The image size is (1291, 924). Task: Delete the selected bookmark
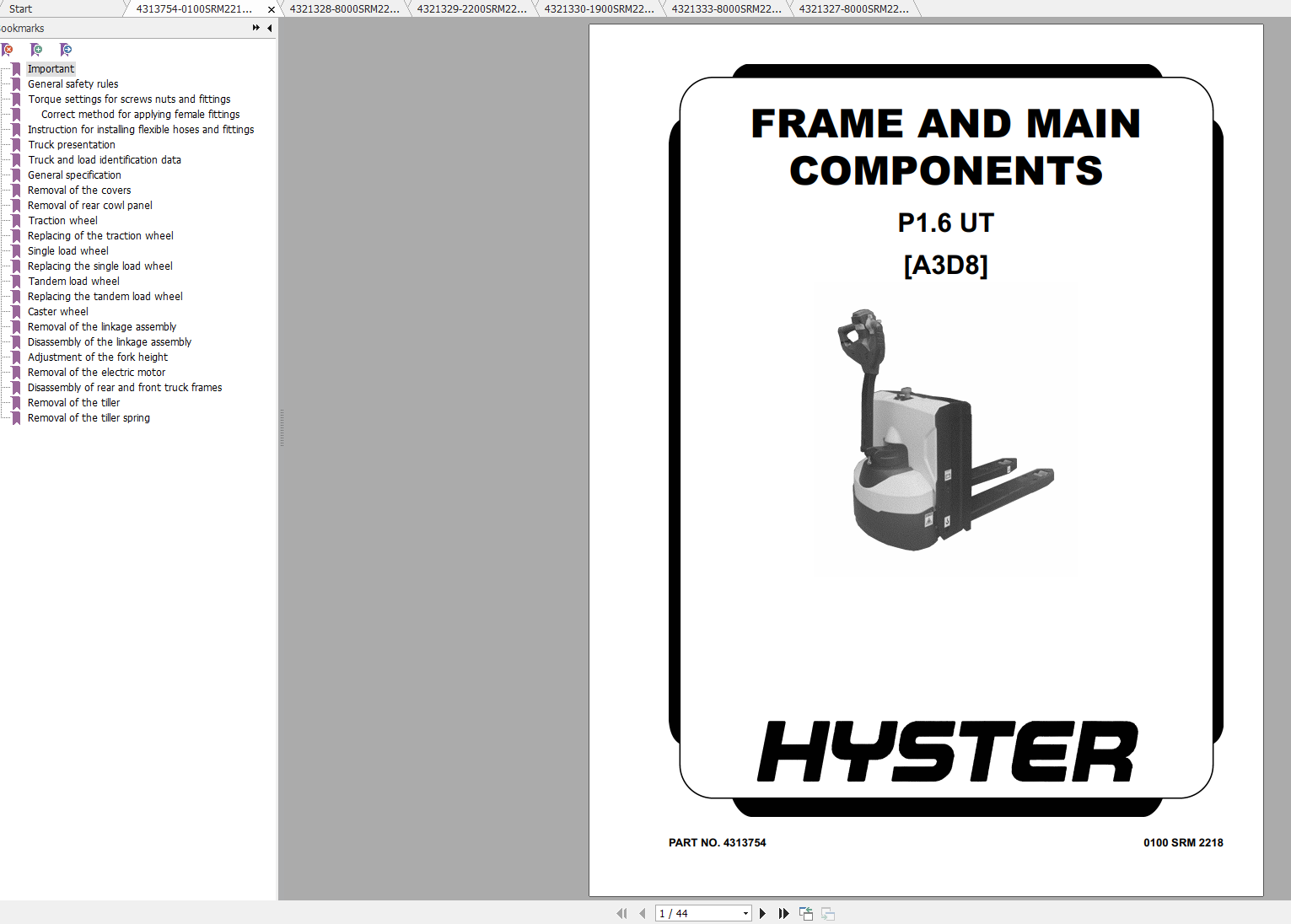[x=8, y=49]
